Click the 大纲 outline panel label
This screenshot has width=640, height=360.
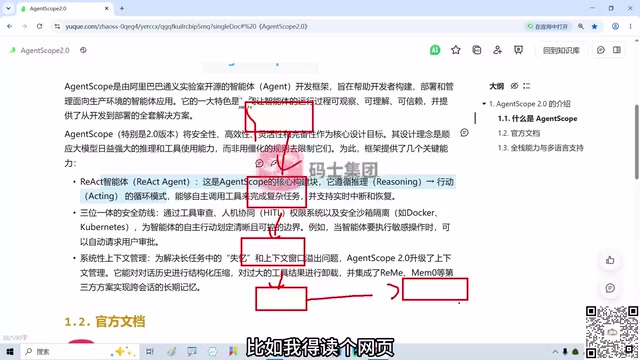[496, 86]
